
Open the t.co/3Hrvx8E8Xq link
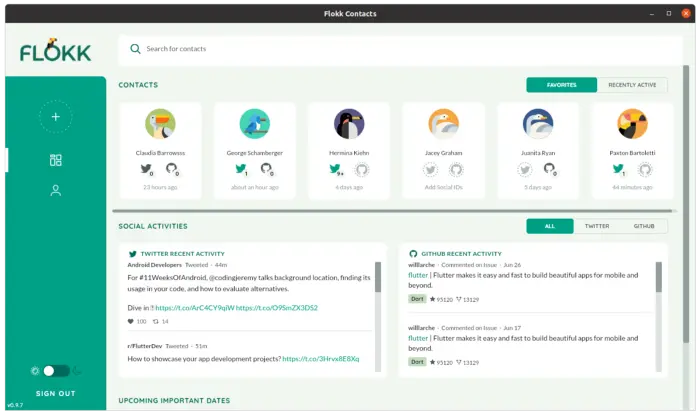pyautogui.click(x=321, y=359)
